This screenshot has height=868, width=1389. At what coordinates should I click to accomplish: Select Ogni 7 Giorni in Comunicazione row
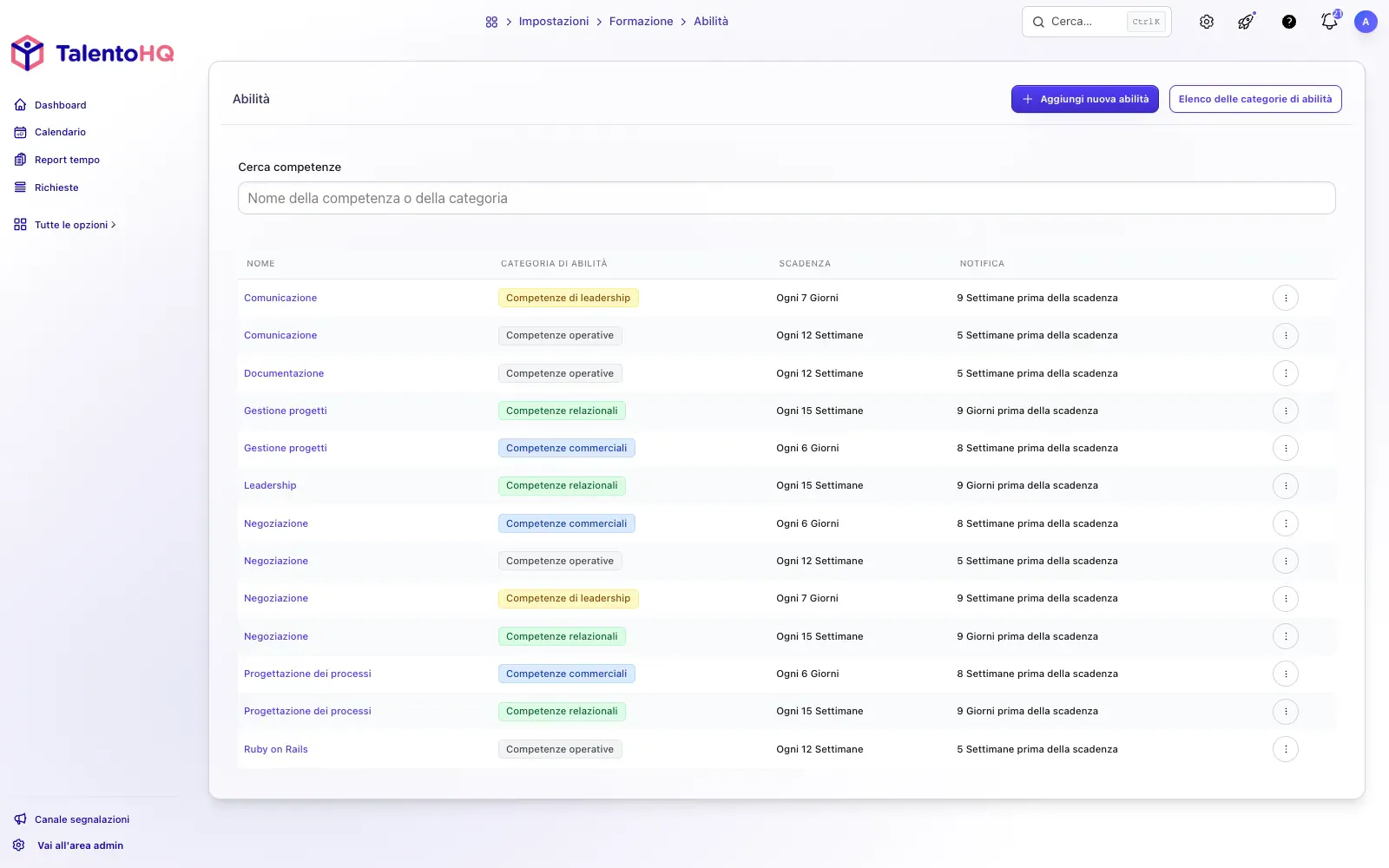tap(807, 298)
